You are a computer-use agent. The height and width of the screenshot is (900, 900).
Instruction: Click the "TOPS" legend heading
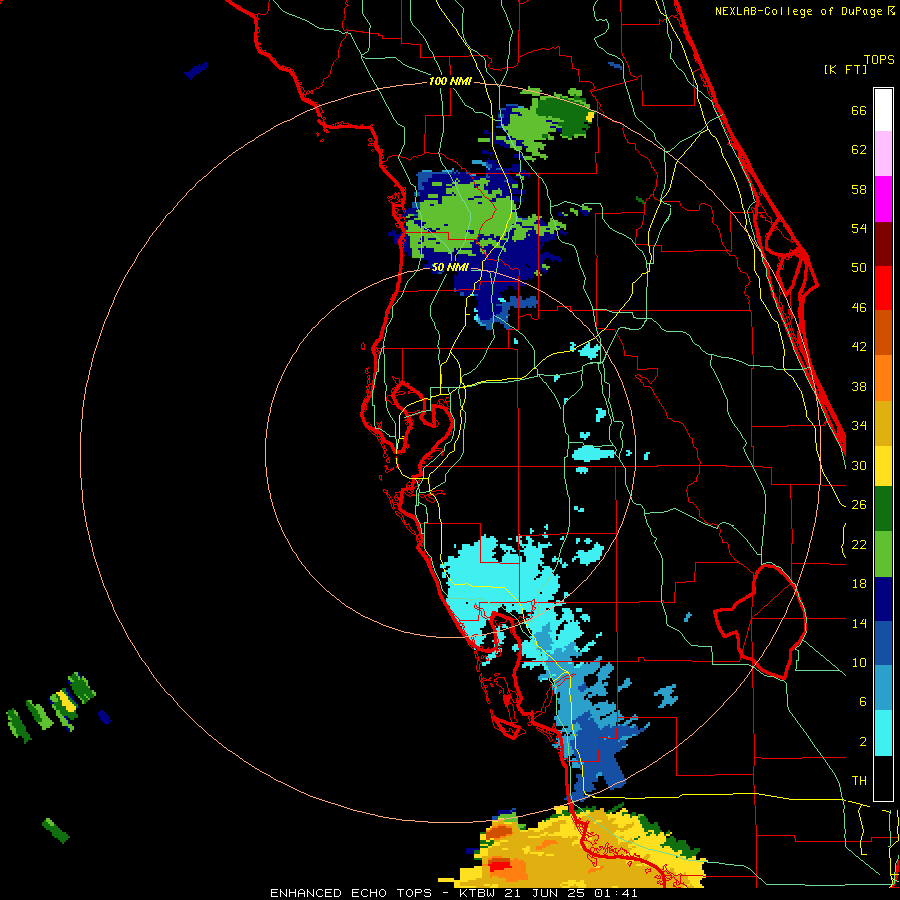click(x=879, y=60)
